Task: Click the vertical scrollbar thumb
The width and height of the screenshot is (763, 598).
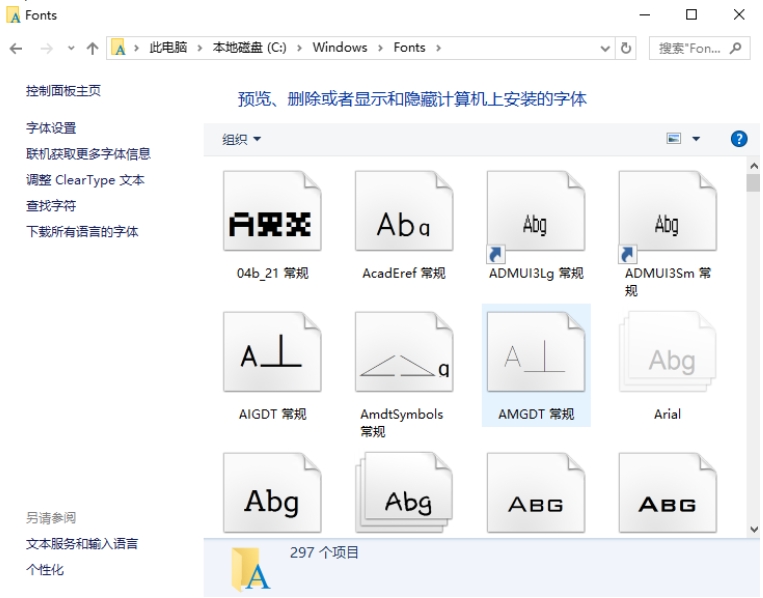Action: [754, 183]
